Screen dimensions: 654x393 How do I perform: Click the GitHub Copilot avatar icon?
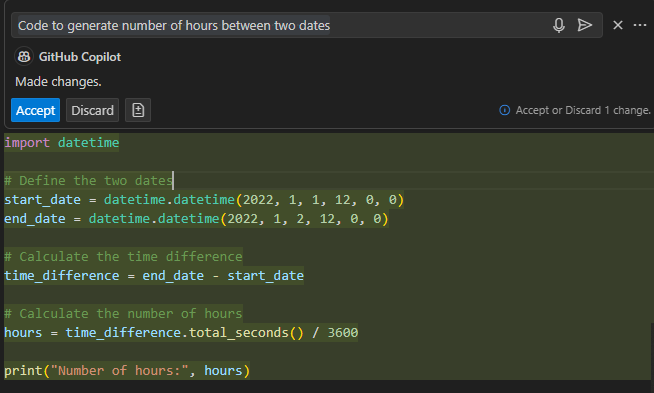(24, 56)
